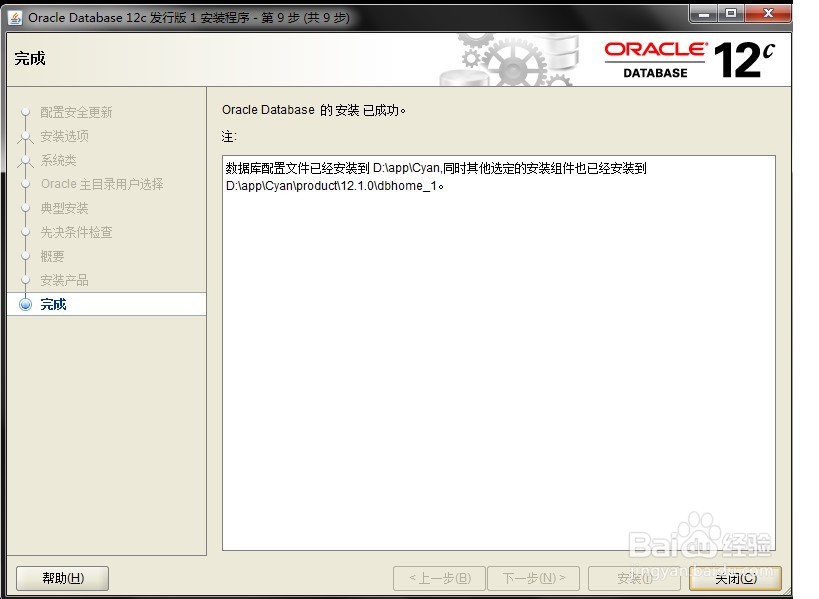Select the 配置安全更新 step in sidebar

pyautogui.click(x=76, y=112)
